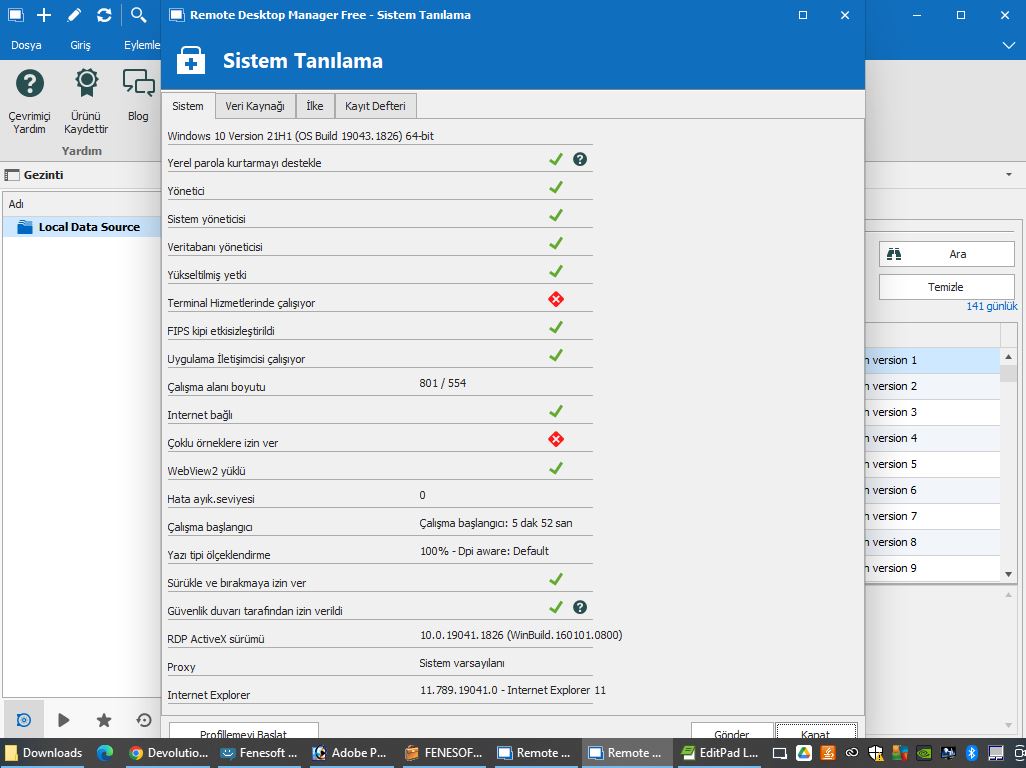The height and width of the screenshot is (768, 1026).
Task: Click the pencil edit icon in quick access toolbar
Action: pos(74,15)
